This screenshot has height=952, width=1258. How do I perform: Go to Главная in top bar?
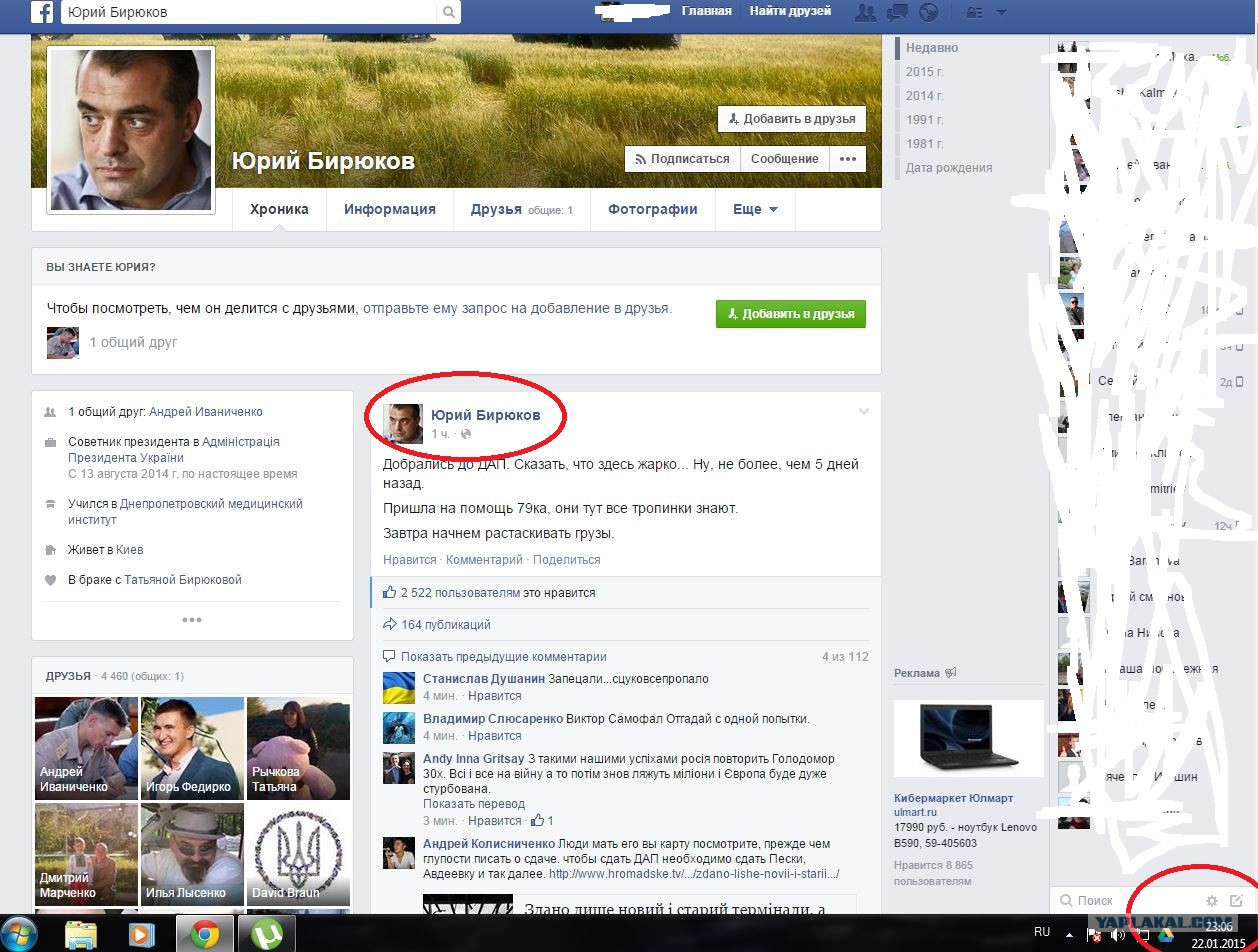tap(707, 11)
